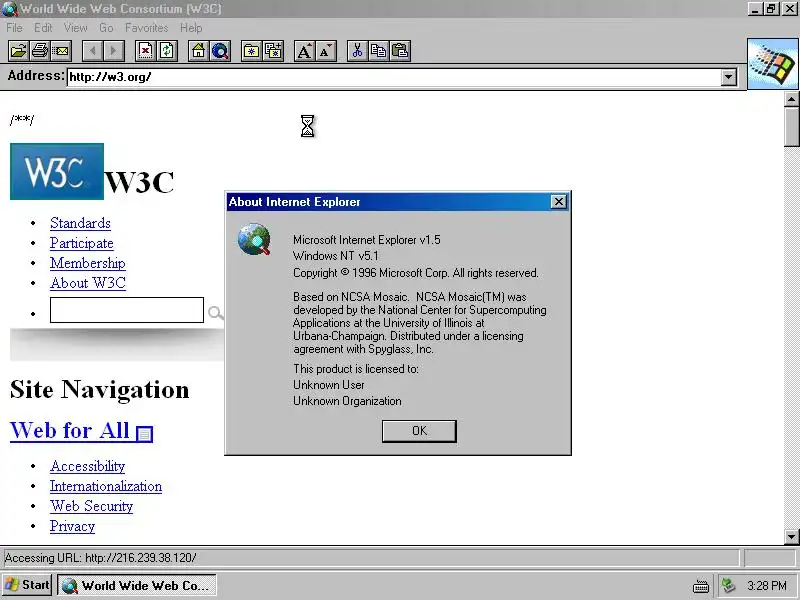Open Favorites folder toolbar icon
Viewport: 800px width, 600px height.
click(x=252, y=51)
